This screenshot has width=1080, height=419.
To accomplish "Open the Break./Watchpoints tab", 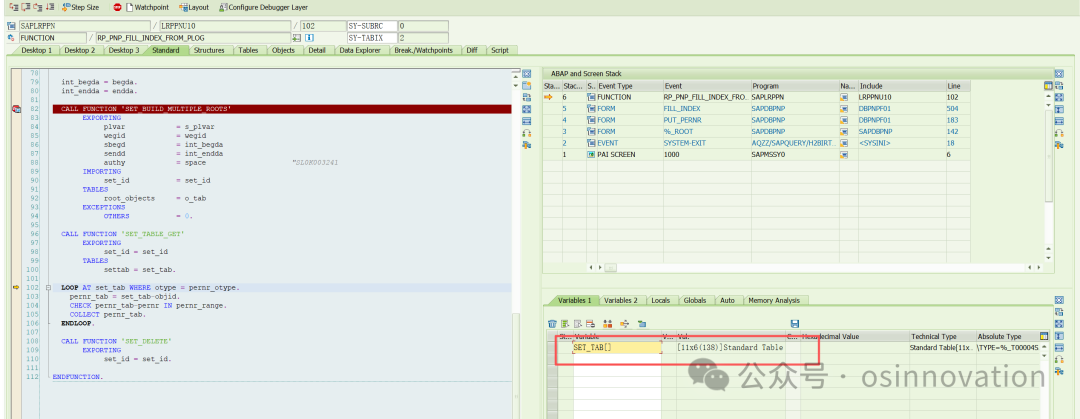I will pos(424,50).
